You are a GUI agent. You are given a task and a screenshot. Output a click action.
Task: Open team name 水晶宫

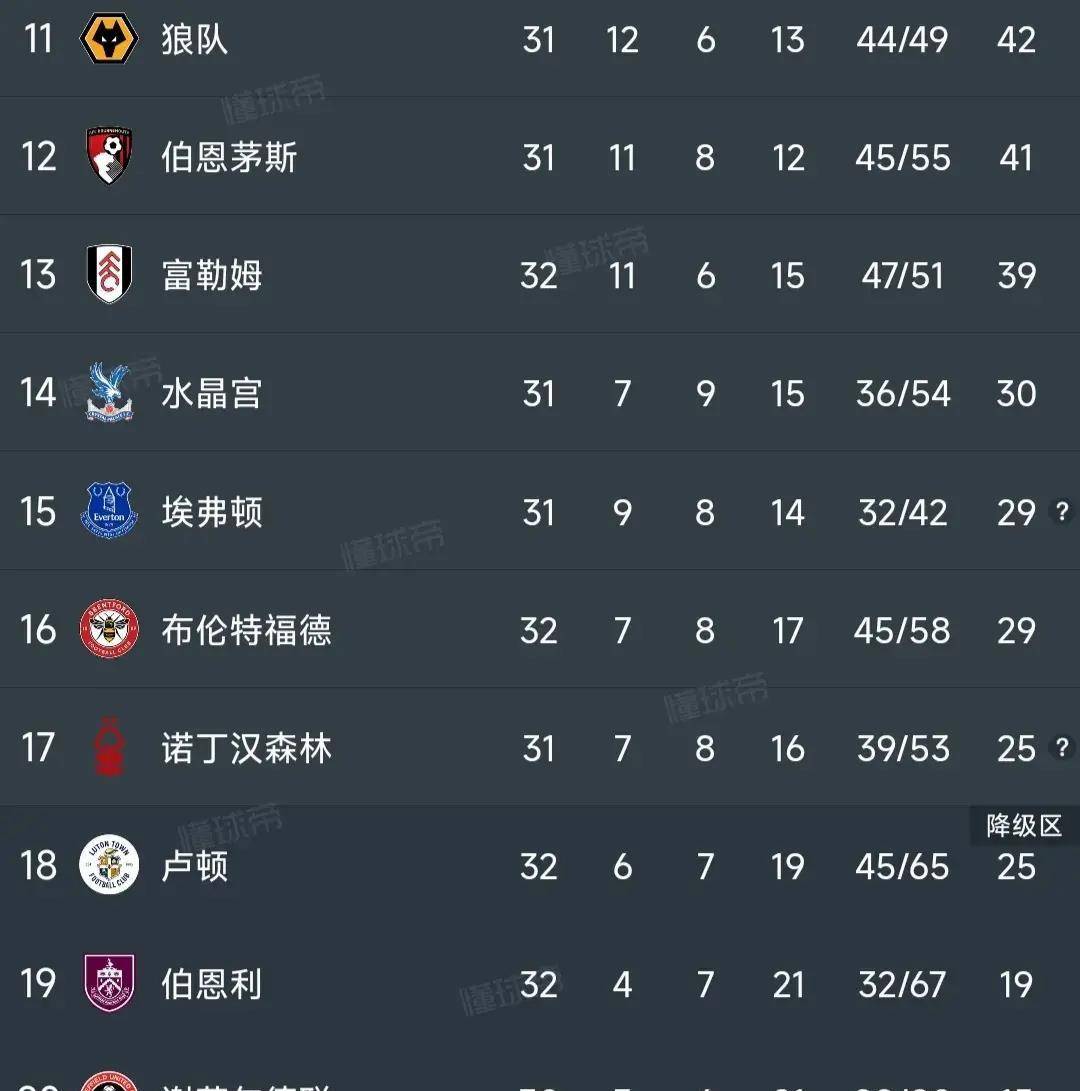coord(212,393)
